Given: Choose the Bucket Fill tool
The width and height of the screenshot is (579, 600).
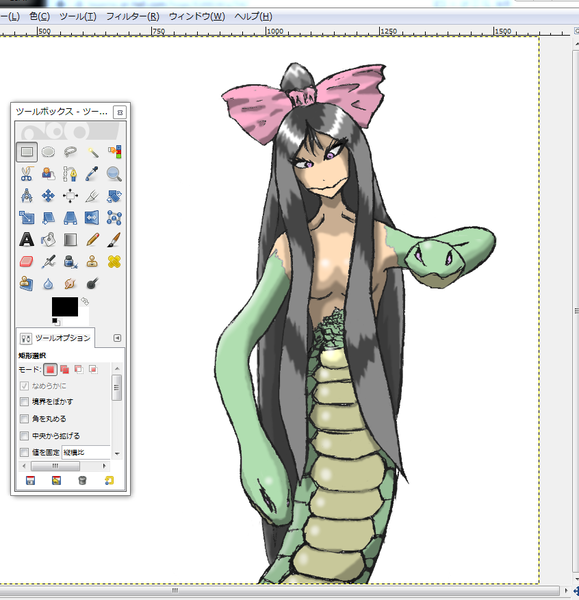Looking at the screenshot, I should pos(48,240).
